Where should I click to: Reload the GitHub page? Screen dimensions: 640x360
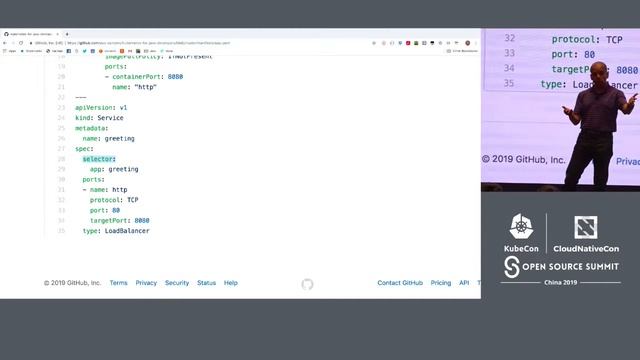click(21, 43)
